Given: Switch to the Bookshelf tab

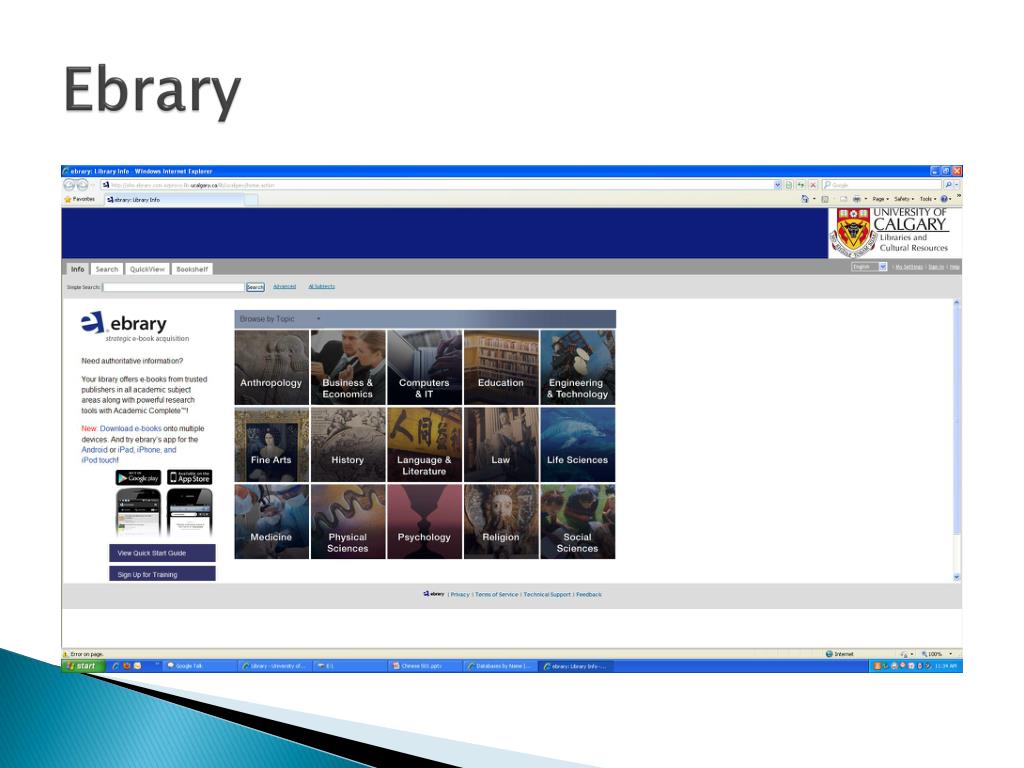Looking at the screenshot, I should (192, 269).
